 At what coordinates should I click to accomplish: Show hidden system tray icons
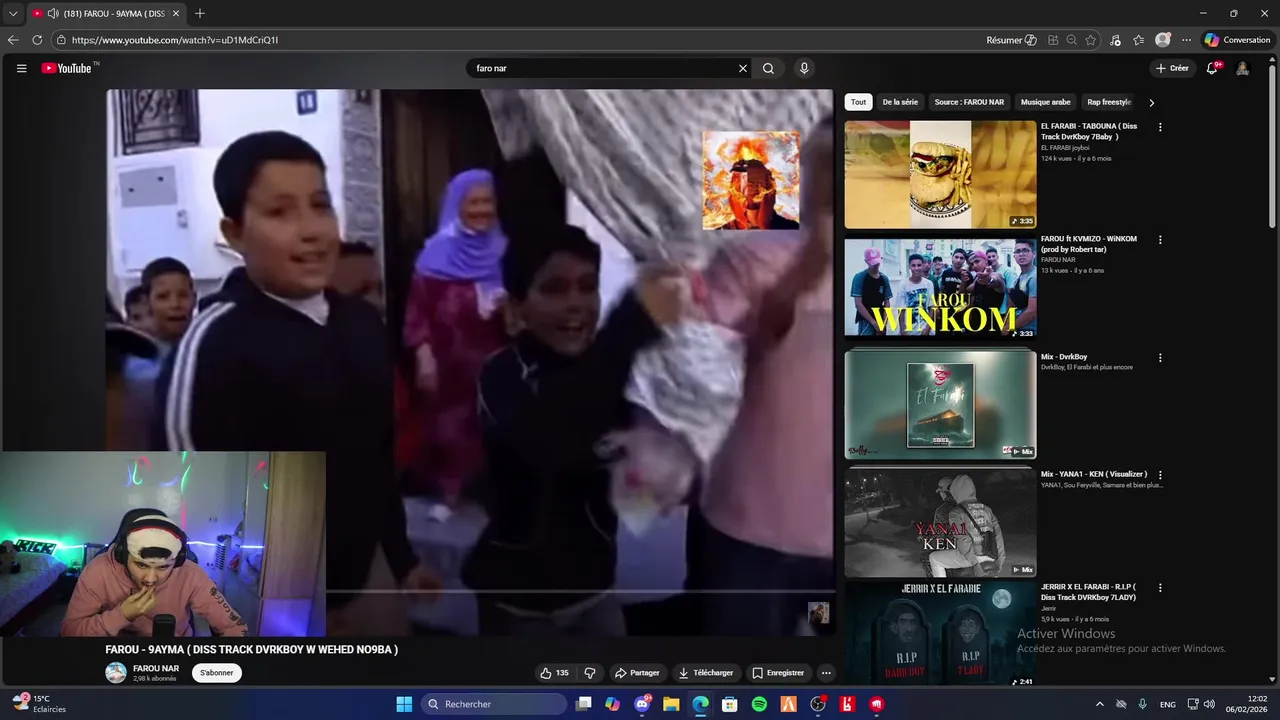pos(1100,704)
